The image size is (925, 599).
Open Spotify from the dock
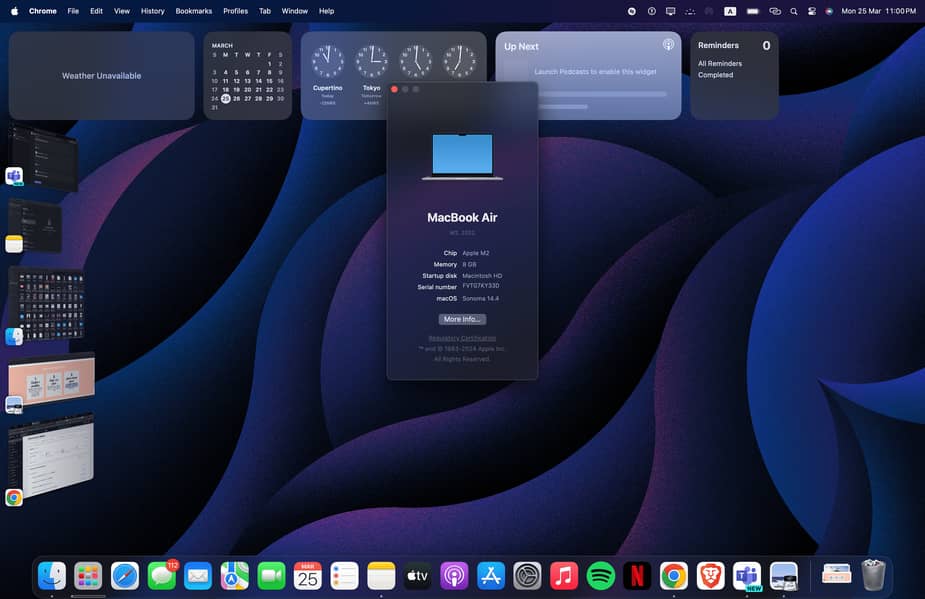600,575
